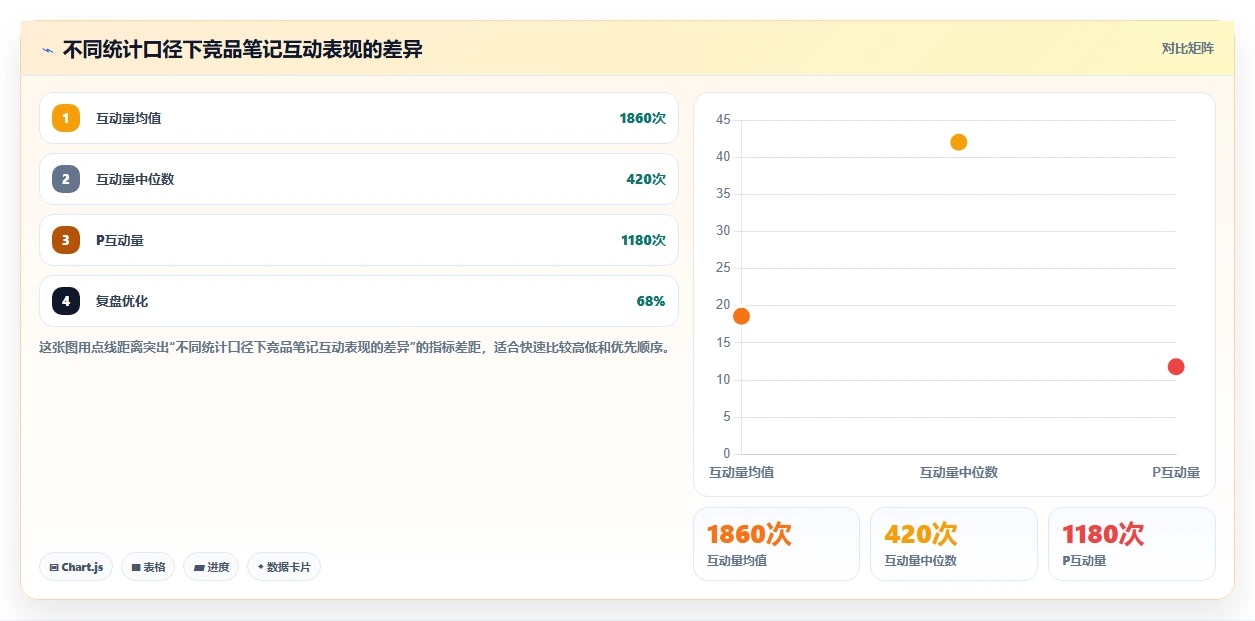Select the 表格 tag chip

click(148, 567)
